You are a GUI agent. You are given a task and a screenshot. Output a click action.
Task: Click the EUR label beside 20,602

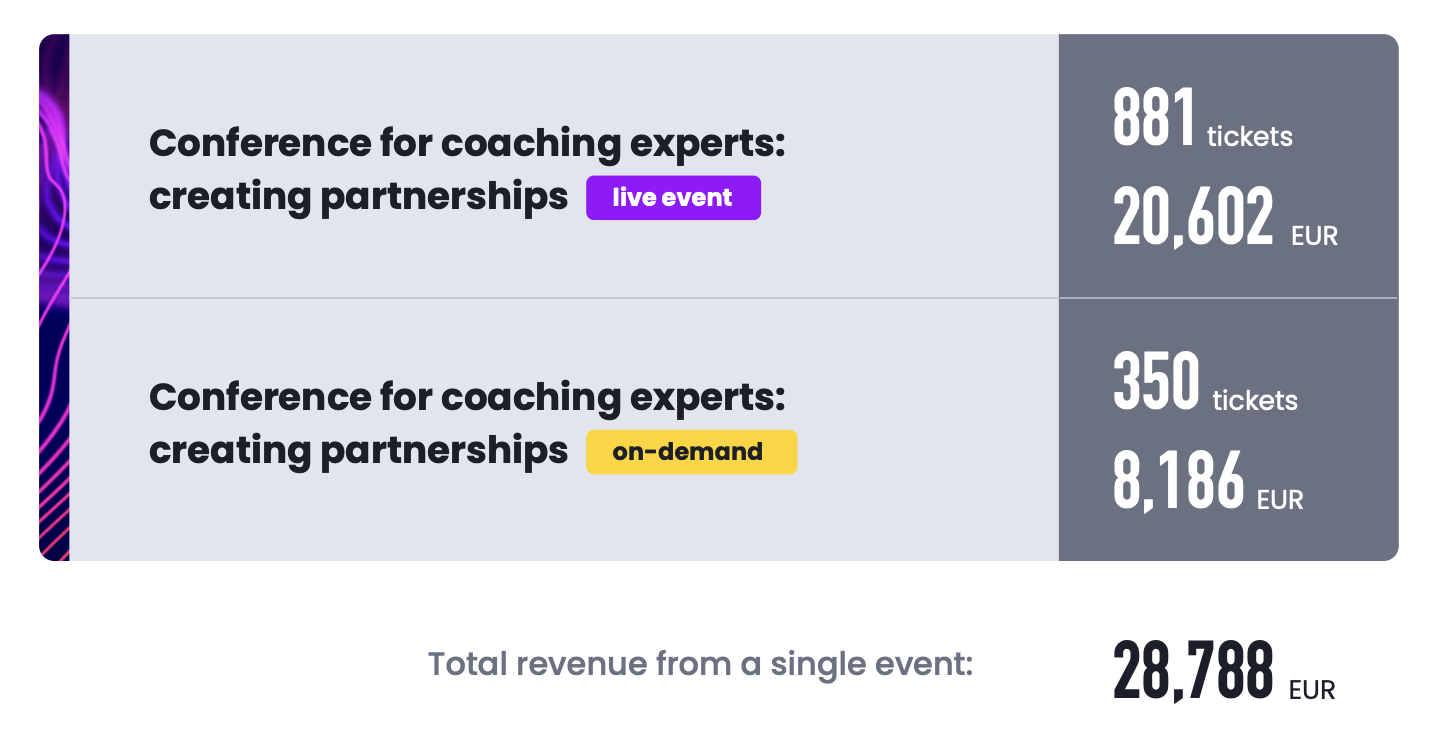[1314, 236]
